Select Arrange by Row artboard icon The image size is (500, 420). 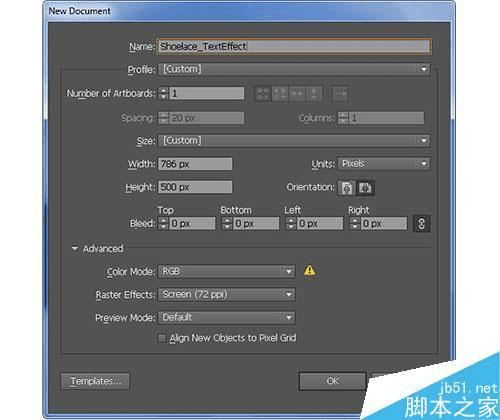click(297, 94)
